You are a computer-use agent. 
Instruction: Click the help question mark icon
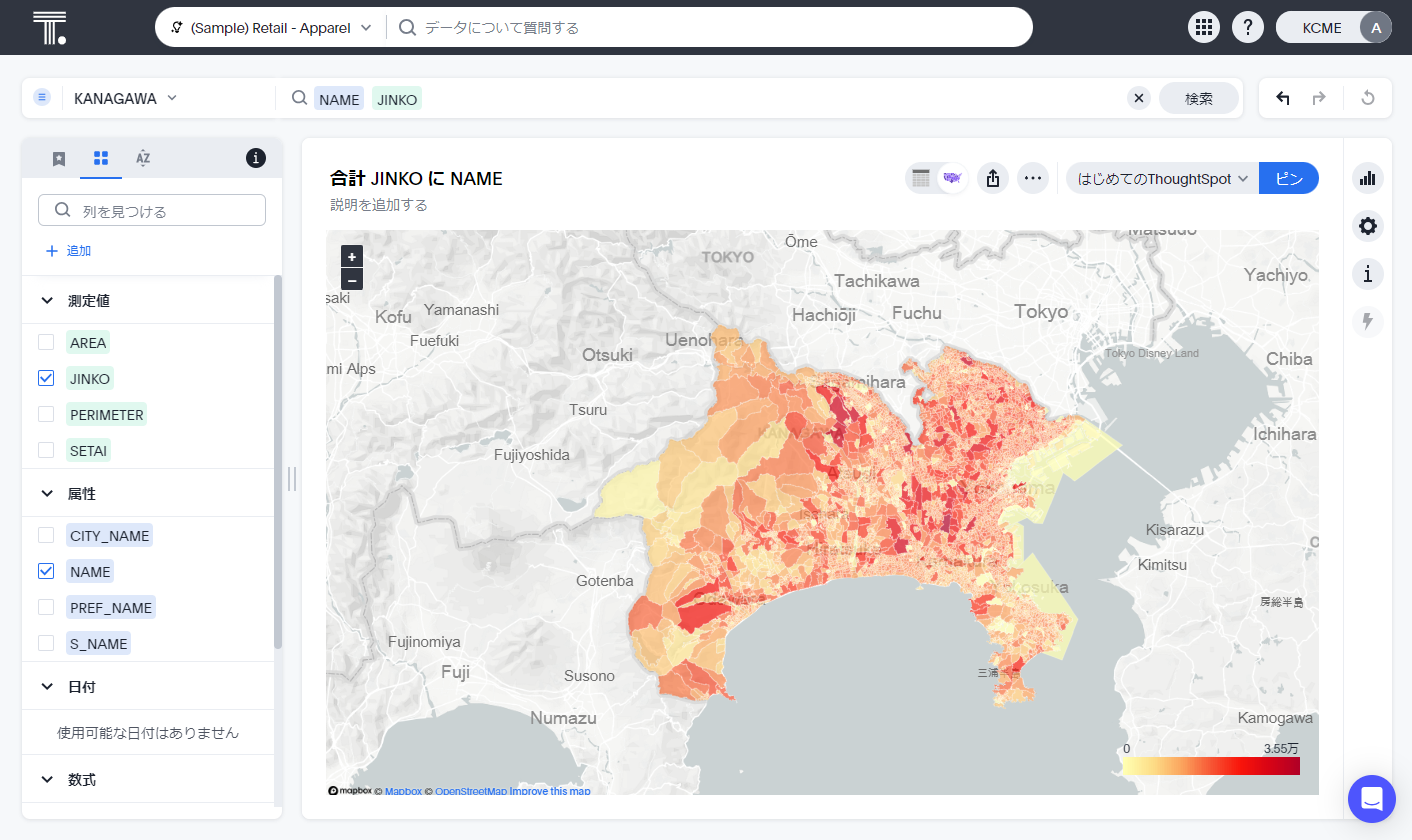1248,27
